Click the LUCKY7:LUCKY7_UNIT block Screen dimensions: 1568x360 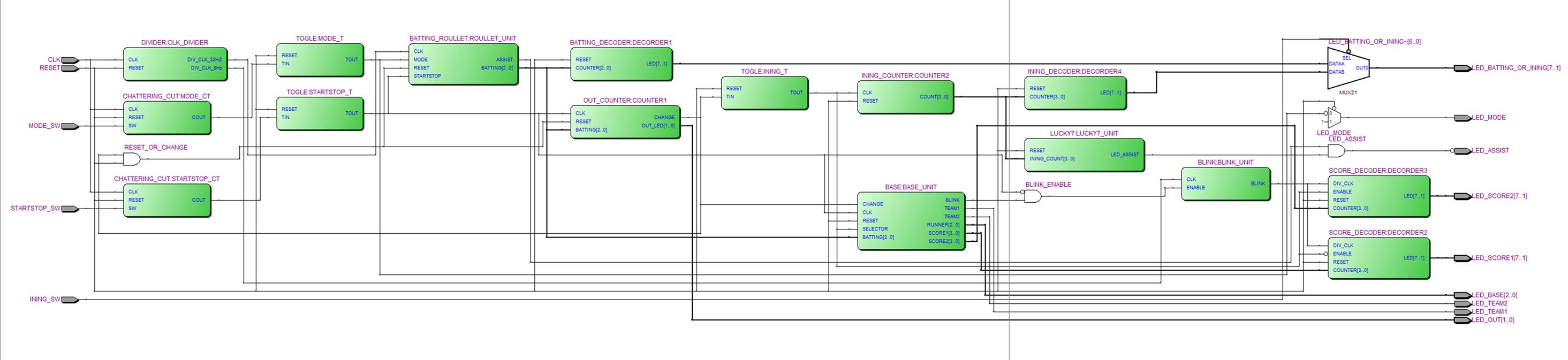point(1084,155)
